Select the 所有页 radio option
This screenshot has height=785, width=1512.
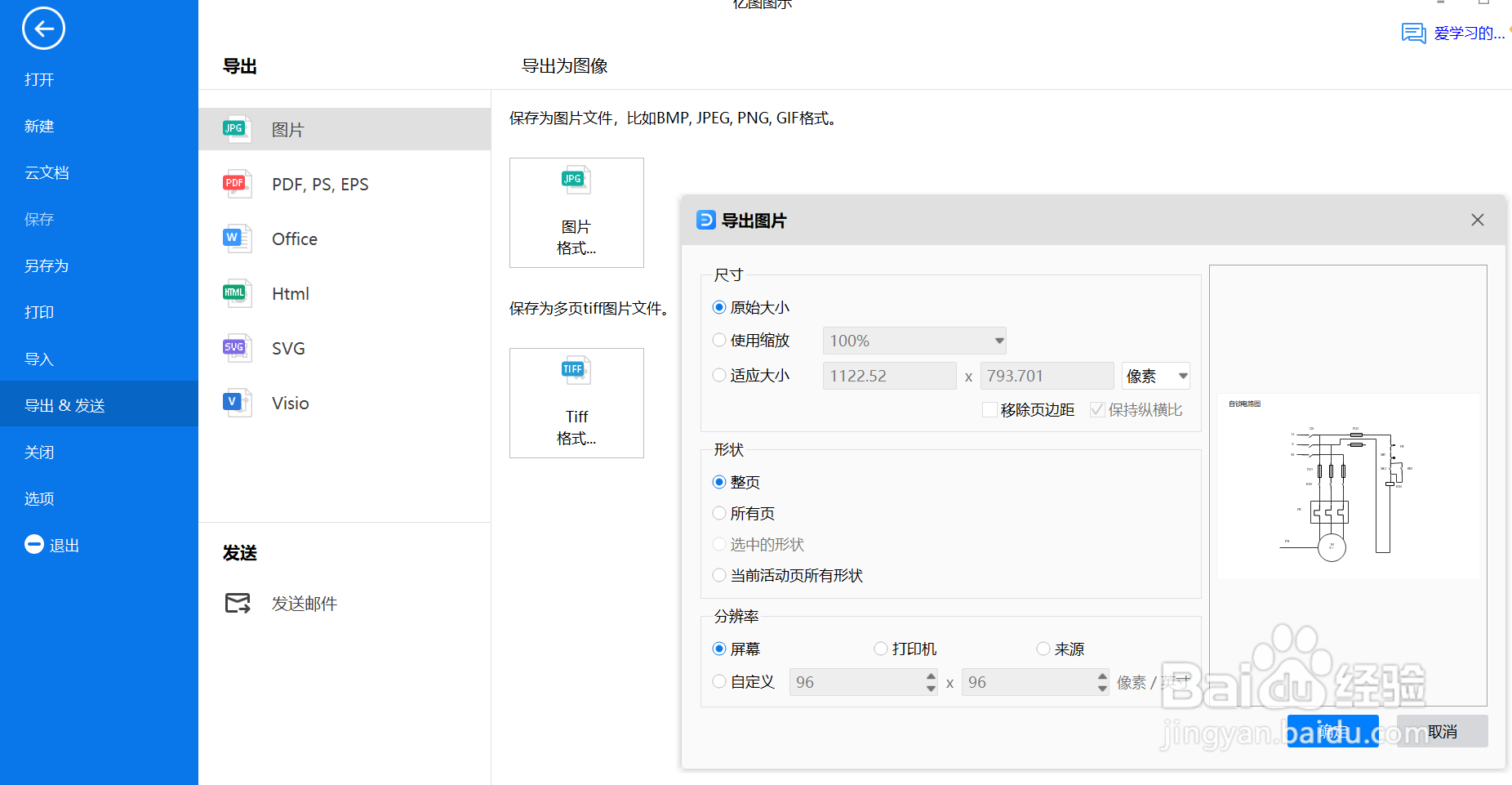pyautogui.click(x=718, y=513)
